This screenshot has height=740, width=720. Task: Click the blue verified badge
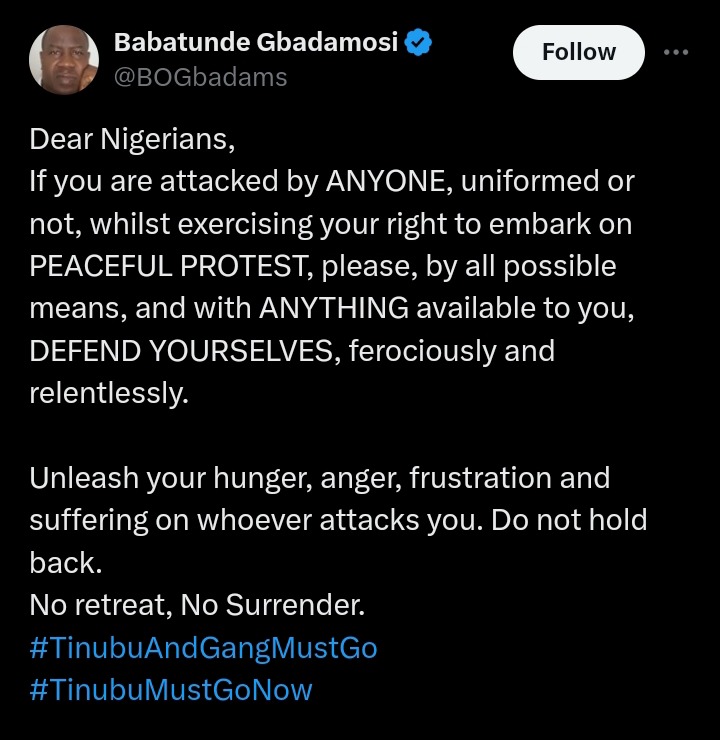point(418,42)
